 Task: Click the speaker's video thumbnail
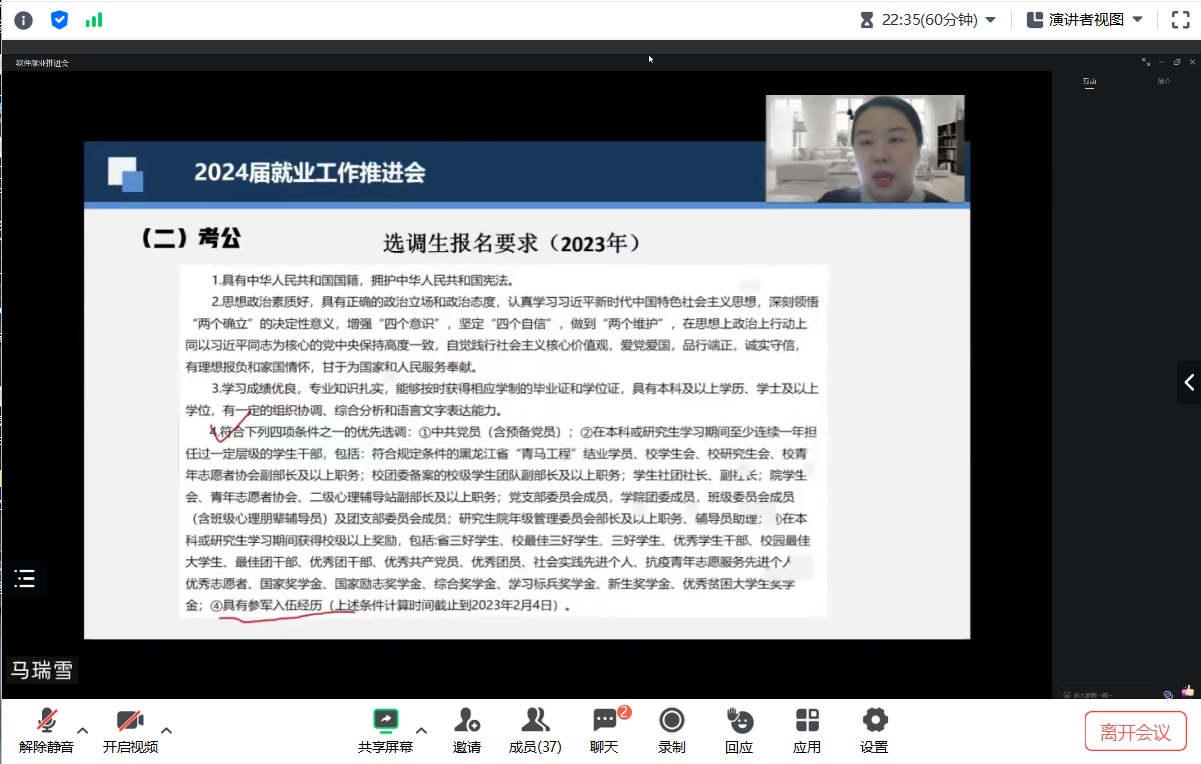click(865, 149)
